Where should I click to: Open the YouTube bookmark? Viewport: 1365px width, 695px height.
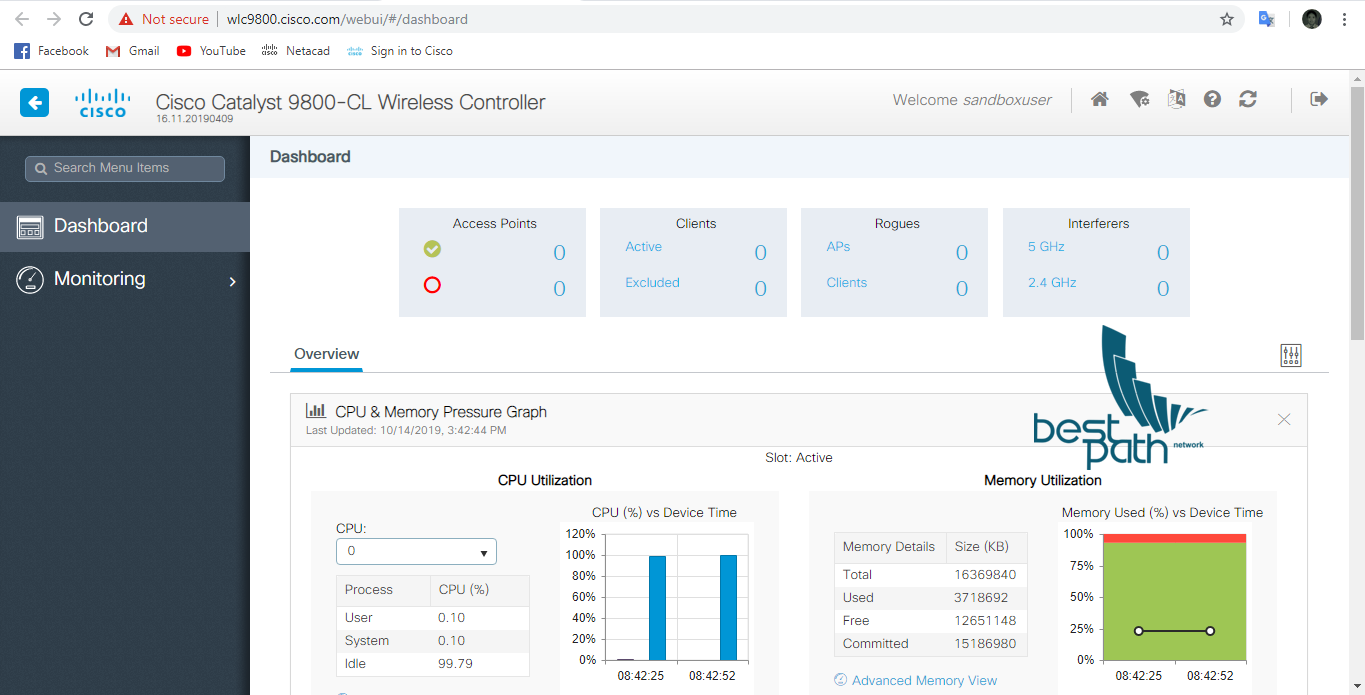click(211, 51)
